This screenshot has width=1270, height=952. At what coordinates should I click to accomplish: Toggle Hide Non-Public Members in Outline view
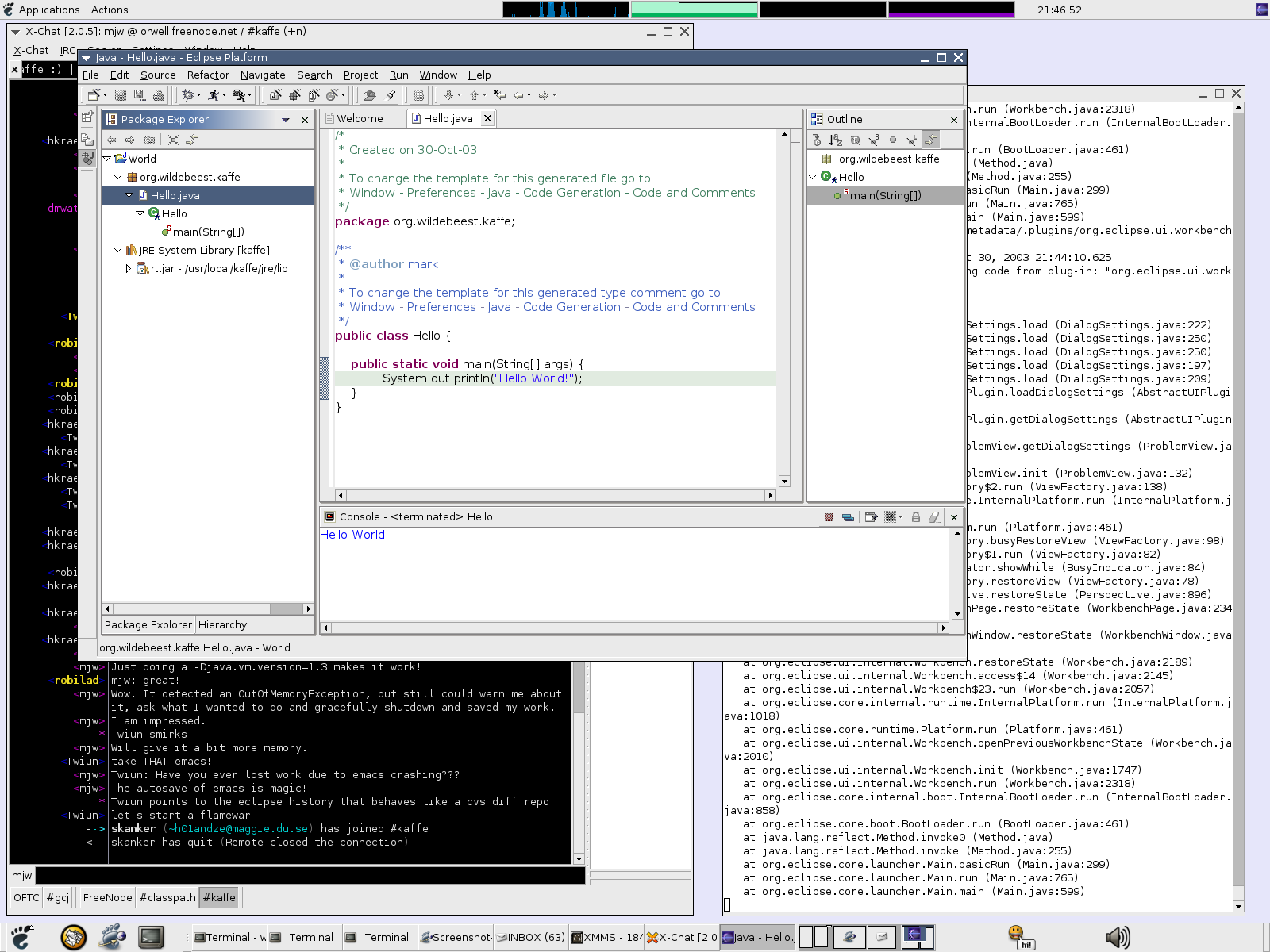pos(893,140)
